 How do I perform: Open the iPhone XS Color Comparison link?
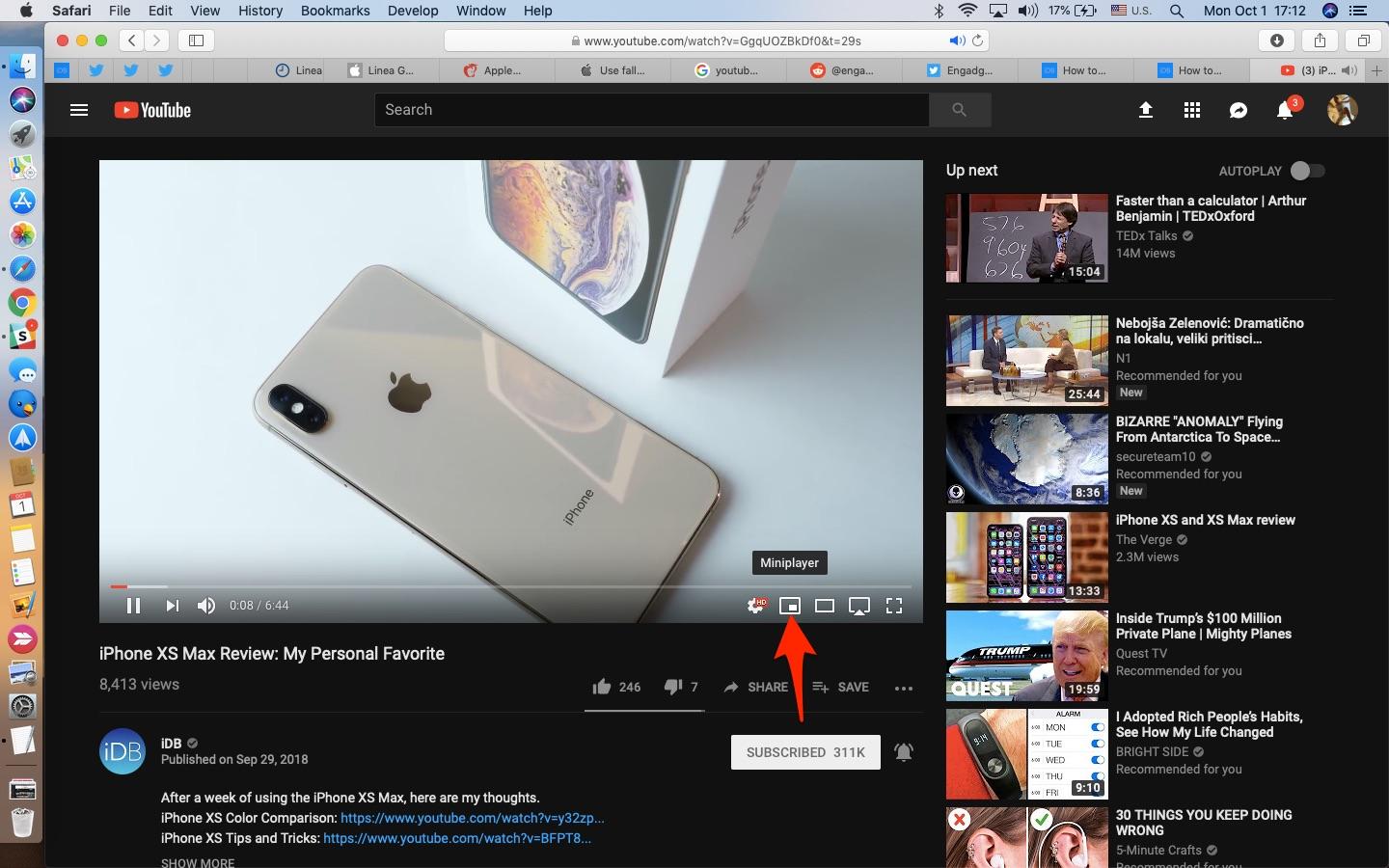pyautogui.click(x=473, y=818)
